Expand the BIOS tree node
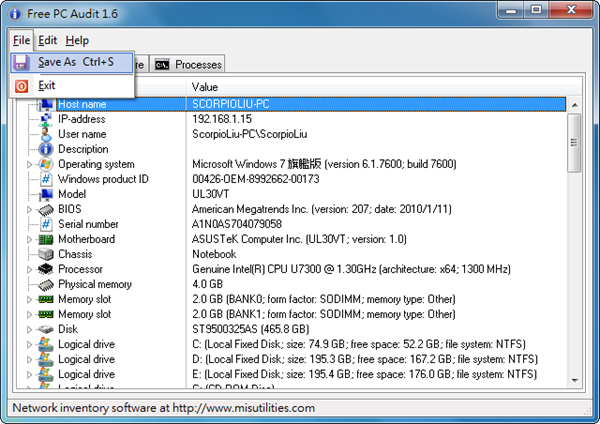 (29, 209)
